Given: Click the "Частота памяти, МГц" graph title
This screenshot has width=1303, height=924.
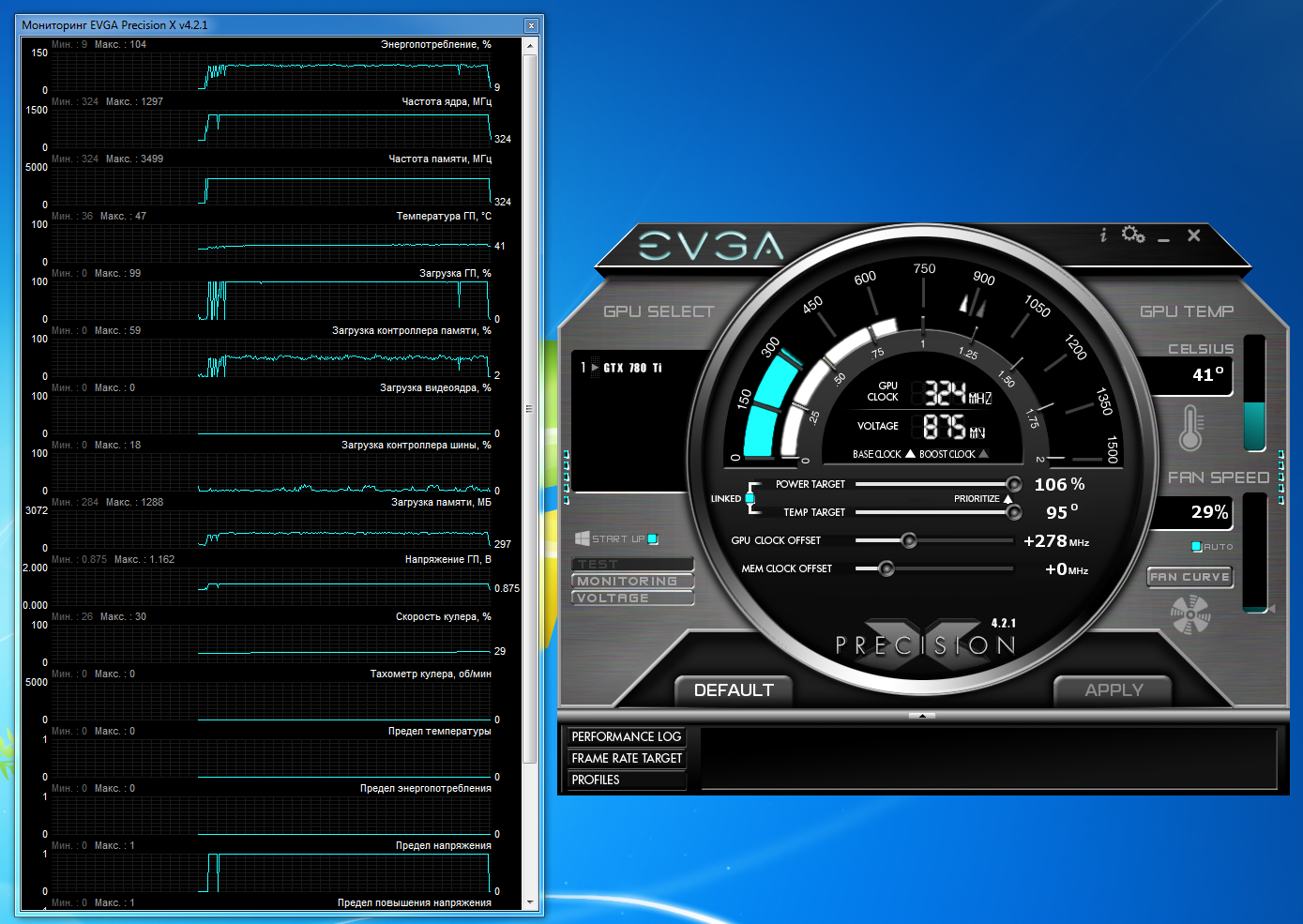Looking at the screenshot, I should pyautogui.click(x=440, y=159).
